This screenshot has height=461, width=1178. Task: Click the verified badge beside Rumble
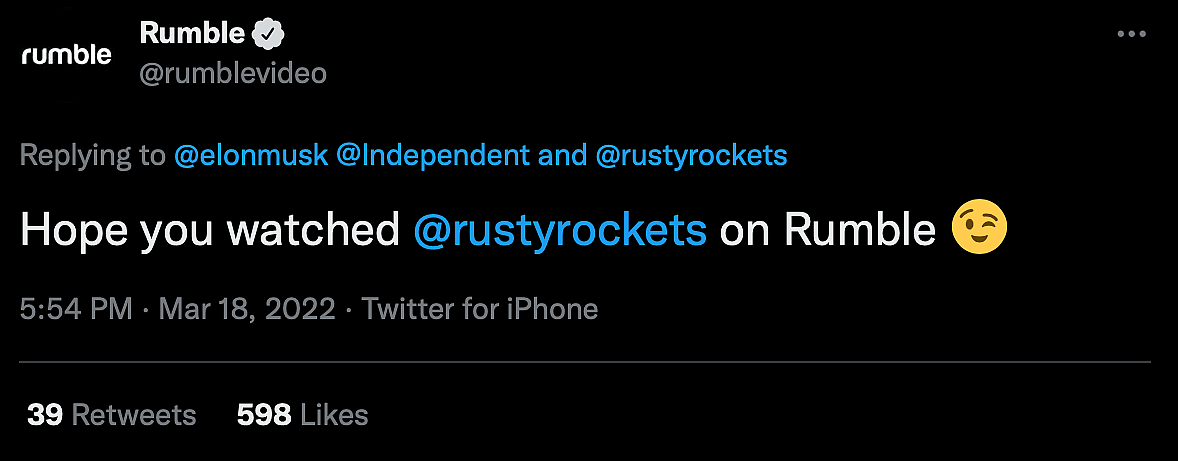coord(268,33)
